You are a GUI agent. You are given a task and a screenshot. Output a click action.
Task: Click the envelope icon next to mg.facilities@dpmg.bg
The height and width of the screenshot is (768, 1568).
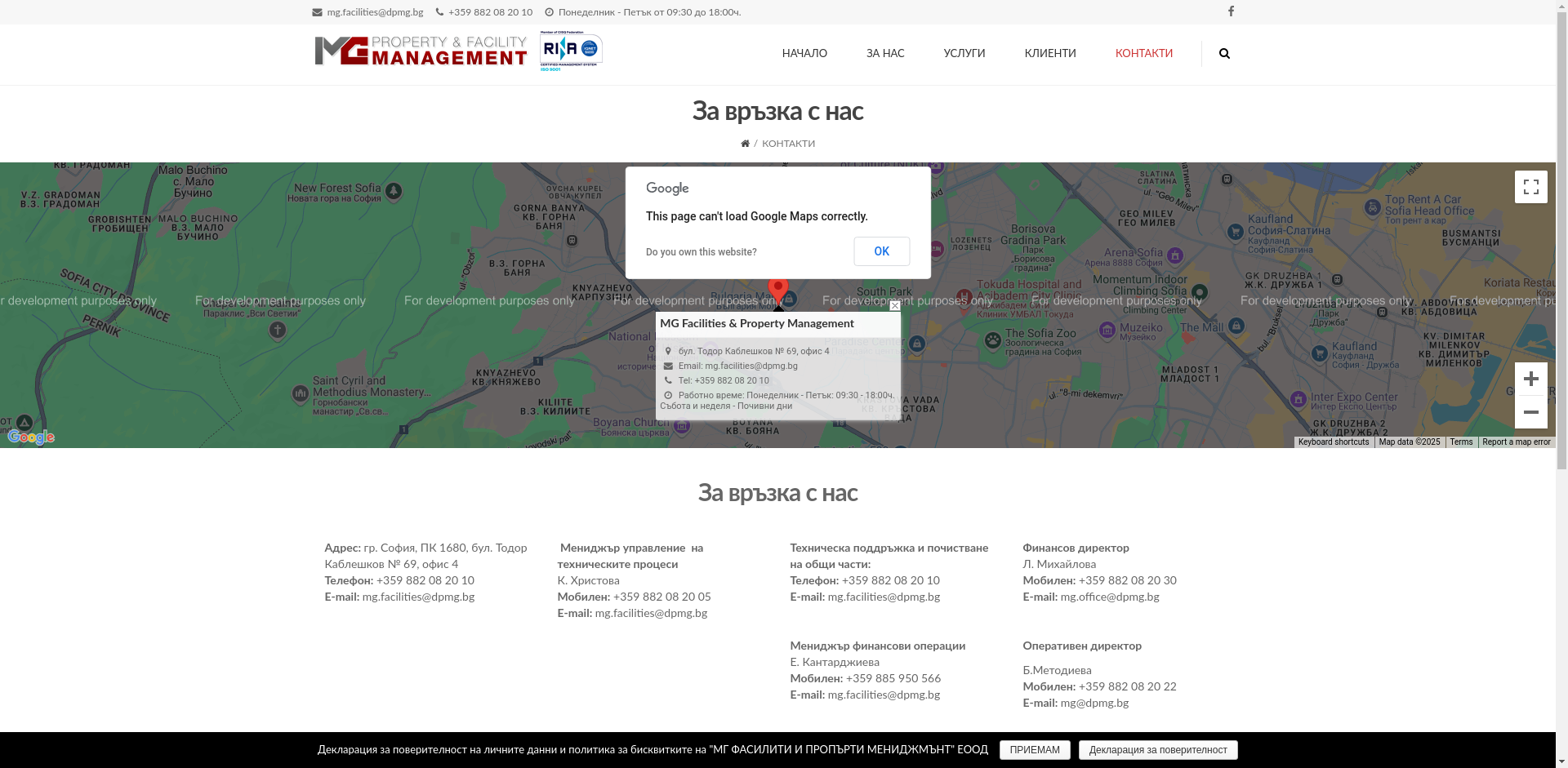pyautogui.click(x=315, y=12)
